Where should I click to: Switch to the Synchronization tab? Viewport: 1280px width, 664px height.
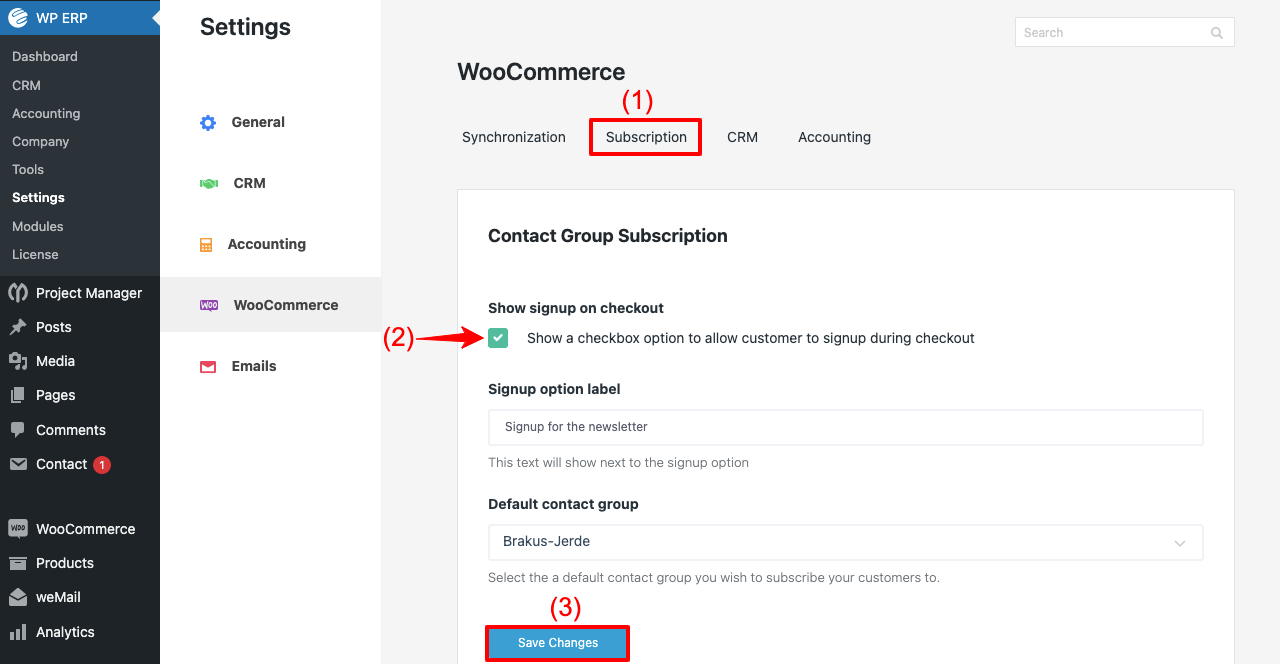(x=513, y=136)
